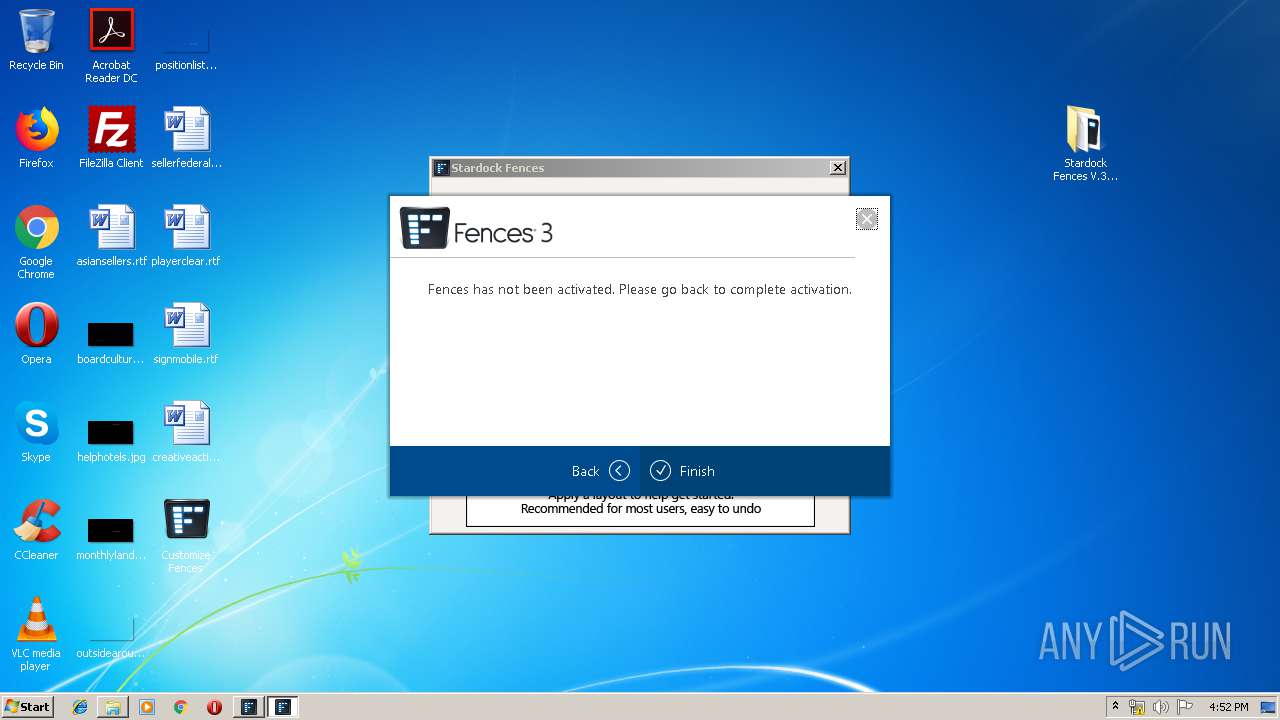Viewport: 1280px width, 720px height.
Task: Open the Windows Start menu
Action: (27, 706)
